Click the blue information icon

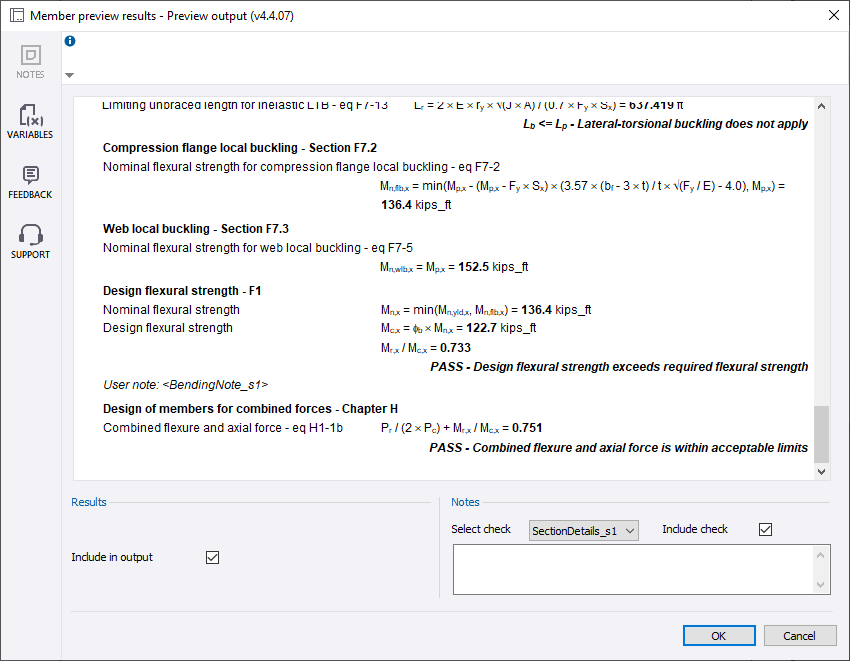pos(70,41)
